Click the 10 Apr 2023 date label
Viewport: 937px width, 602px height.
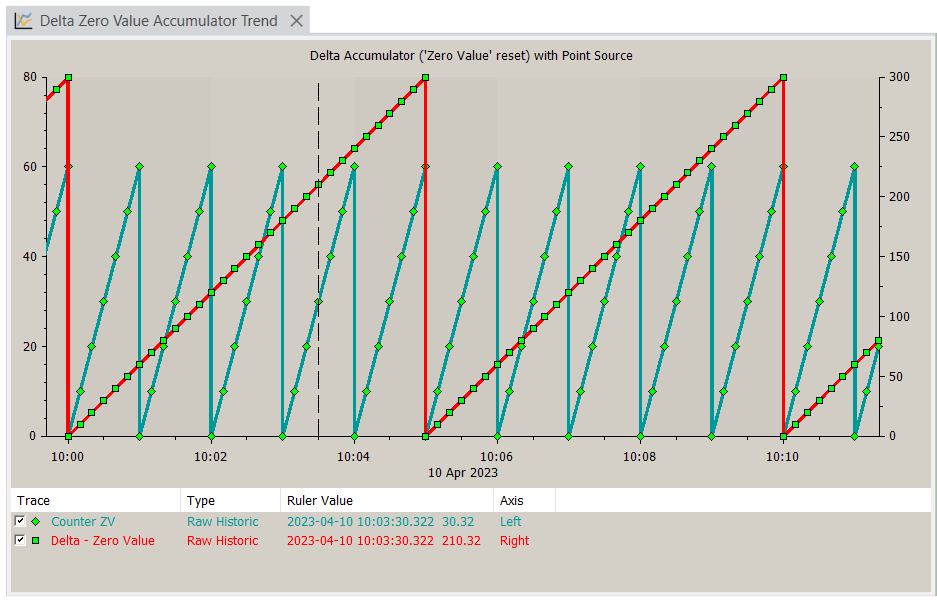tap(463, 472)
